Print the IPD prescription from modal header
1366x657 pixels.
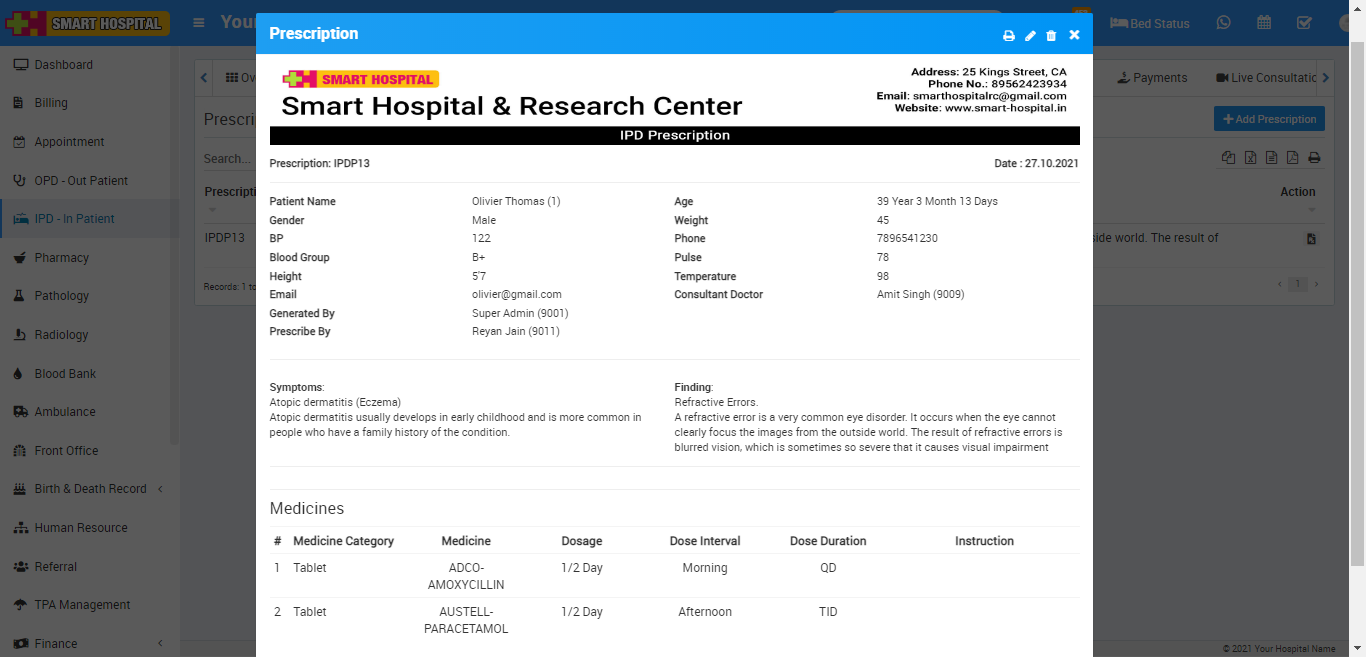(1009, 35)
